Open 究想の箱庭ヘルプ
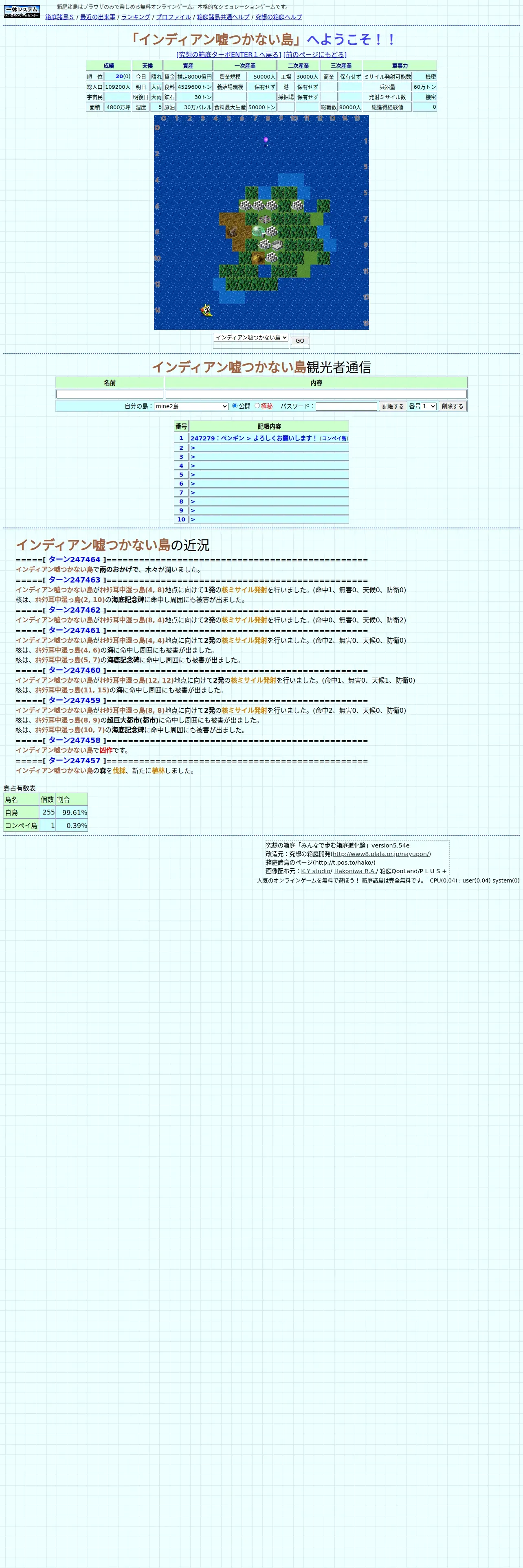Screen dimensions: 523x1568 278,17
